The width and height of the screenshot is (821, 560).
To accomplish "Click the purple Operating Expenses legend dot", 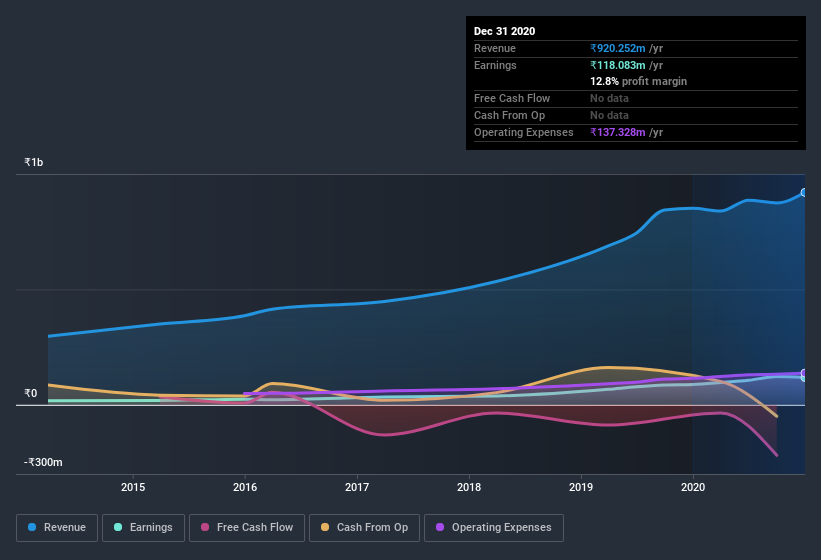I will coord(440,527).
